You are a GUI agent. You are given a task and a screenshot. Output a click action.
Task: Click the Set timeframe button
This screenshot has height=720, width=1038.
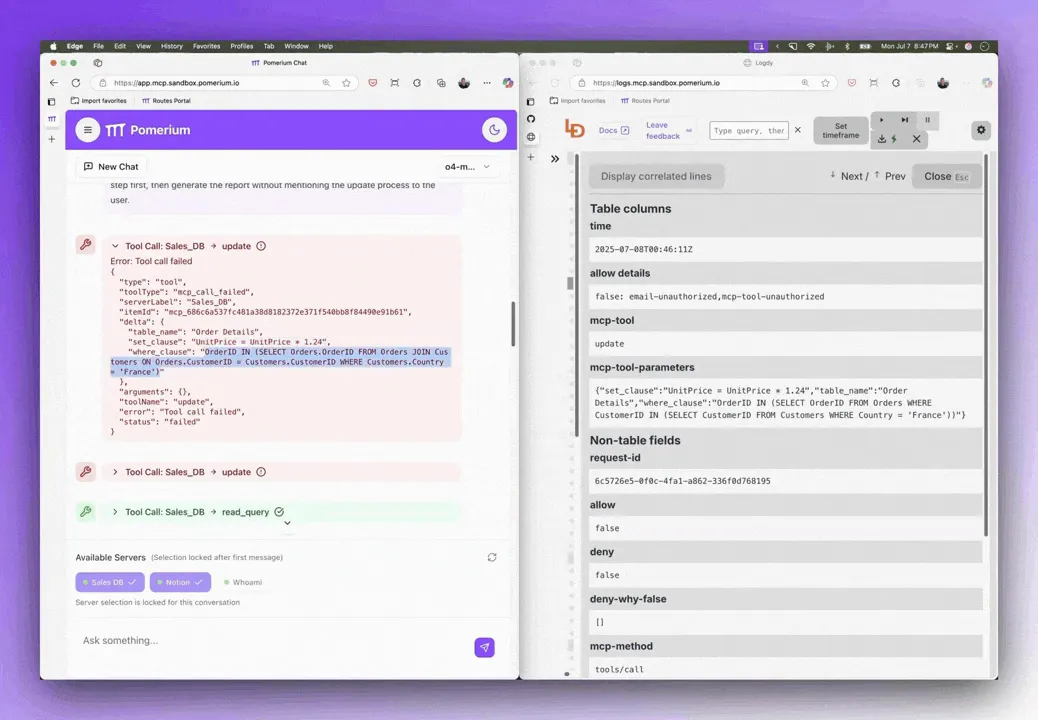(841, 130)
